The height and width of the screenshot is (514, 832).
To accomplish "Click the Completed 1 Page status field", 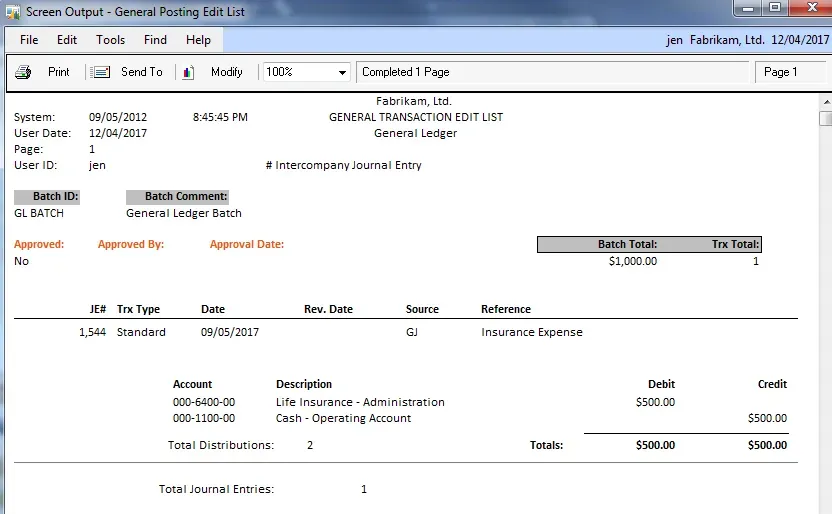I will (552, 72).
